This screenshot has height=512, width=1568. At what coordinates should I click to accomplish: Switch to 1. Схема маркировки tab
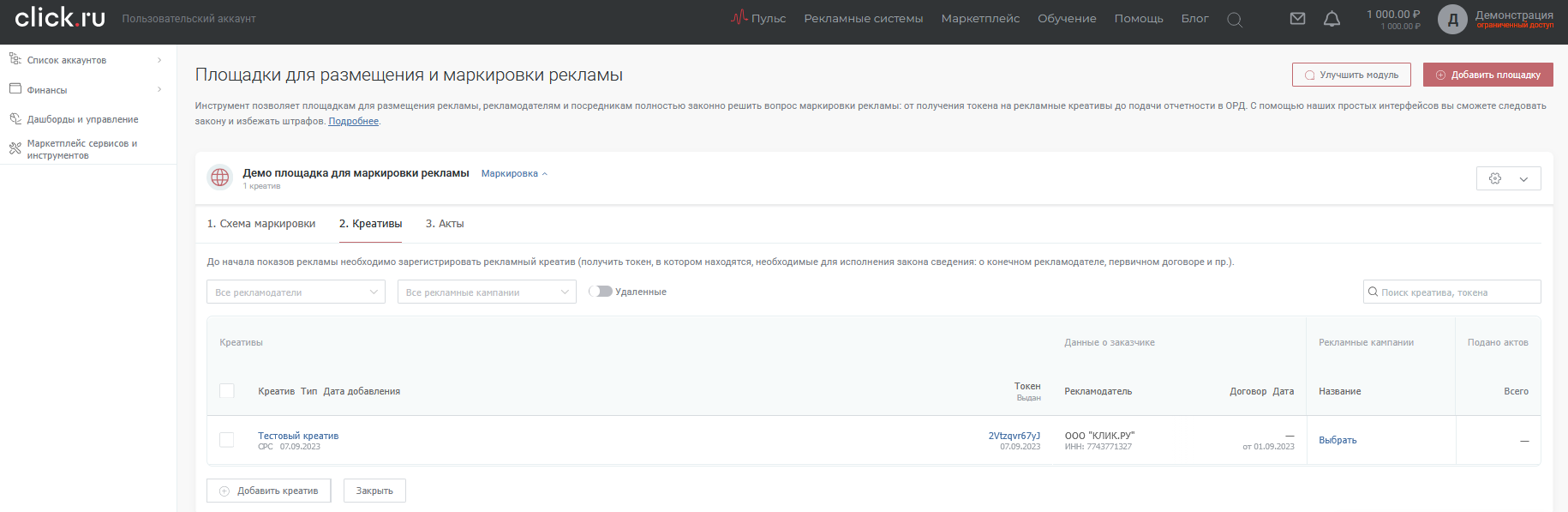click(x=261, y=224)
